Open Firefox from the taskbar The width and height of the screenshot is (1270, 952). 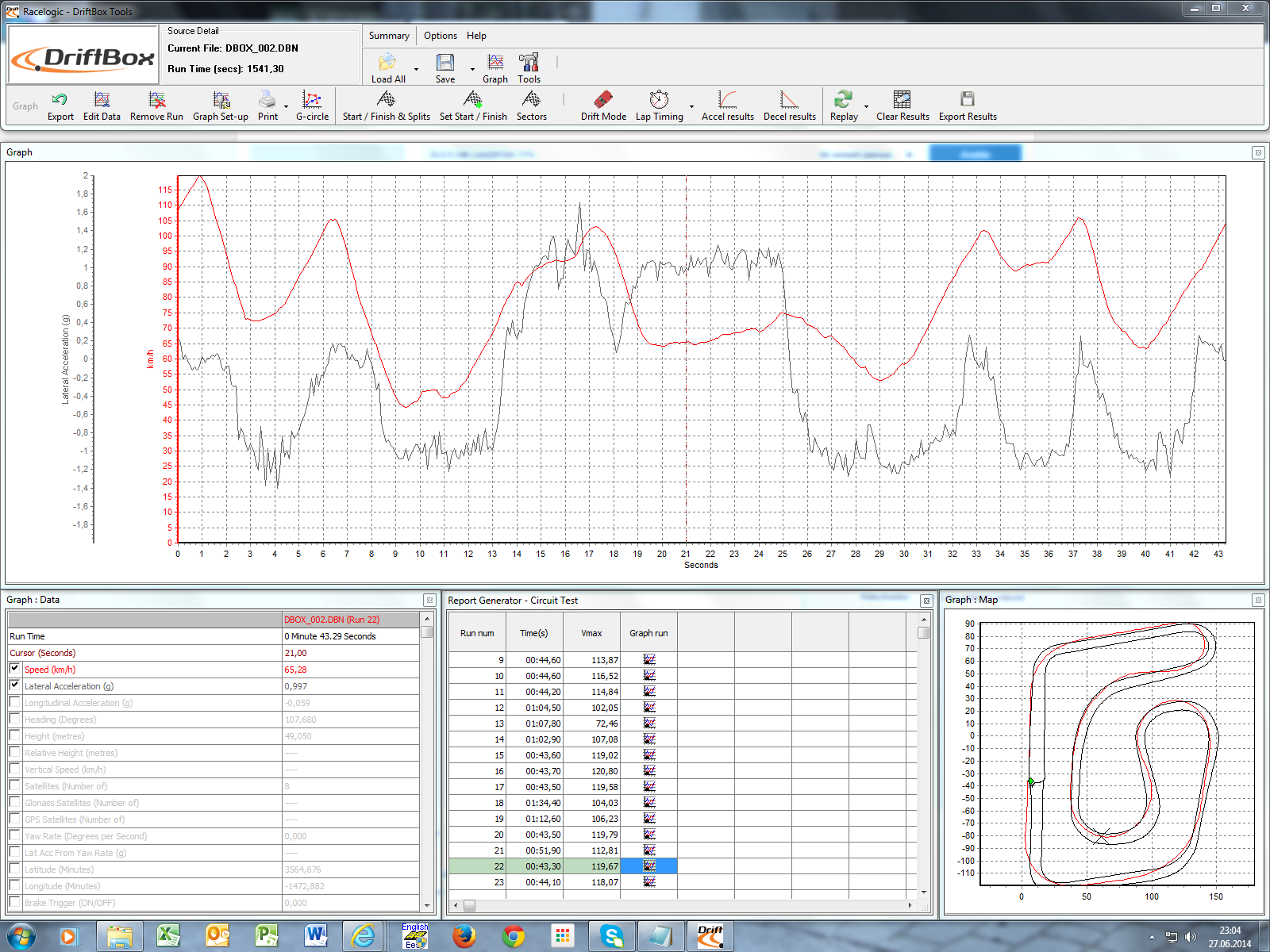(464, 937)
